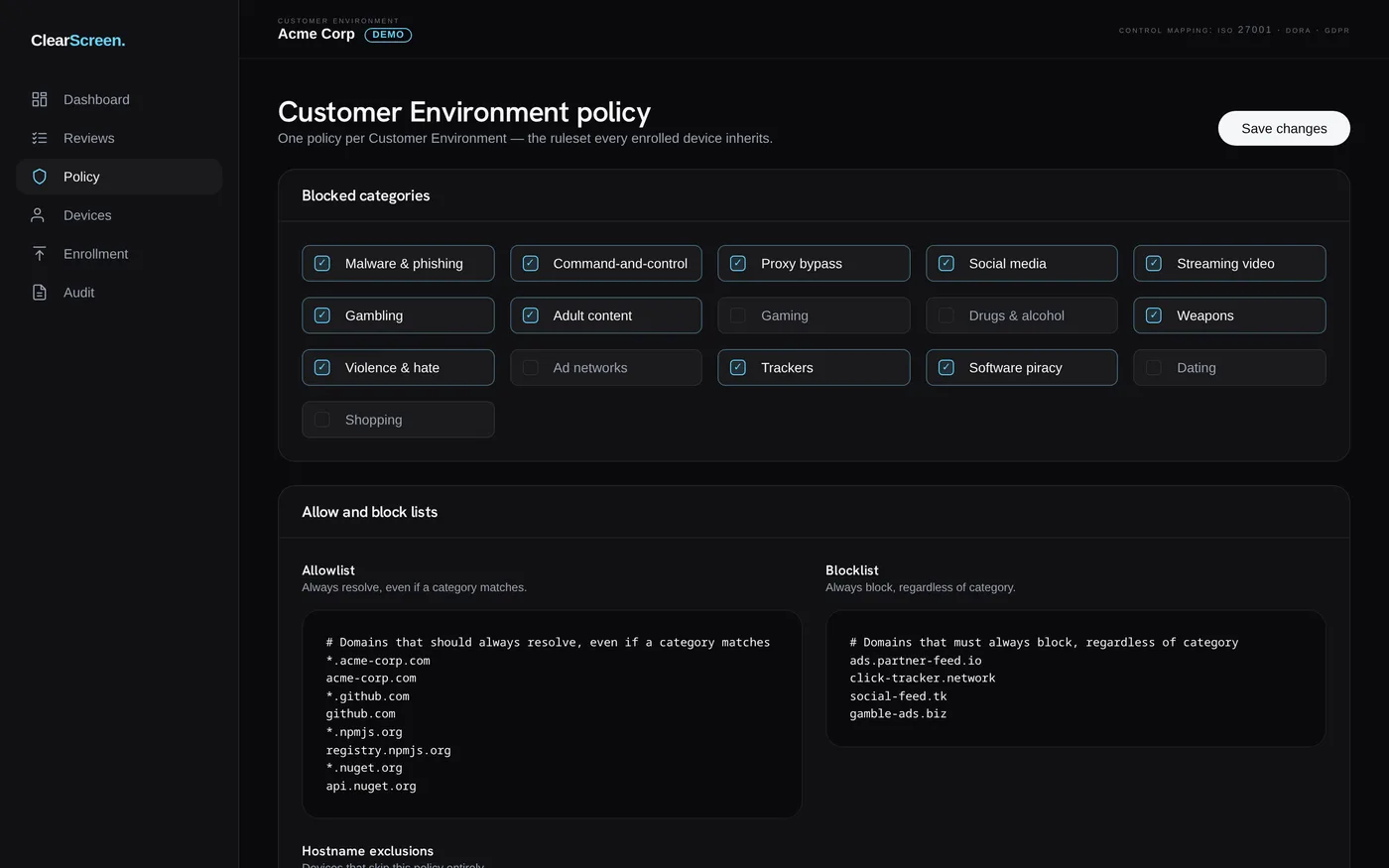
Task: Click Allow and block lists heading
Action: [370, 512]
